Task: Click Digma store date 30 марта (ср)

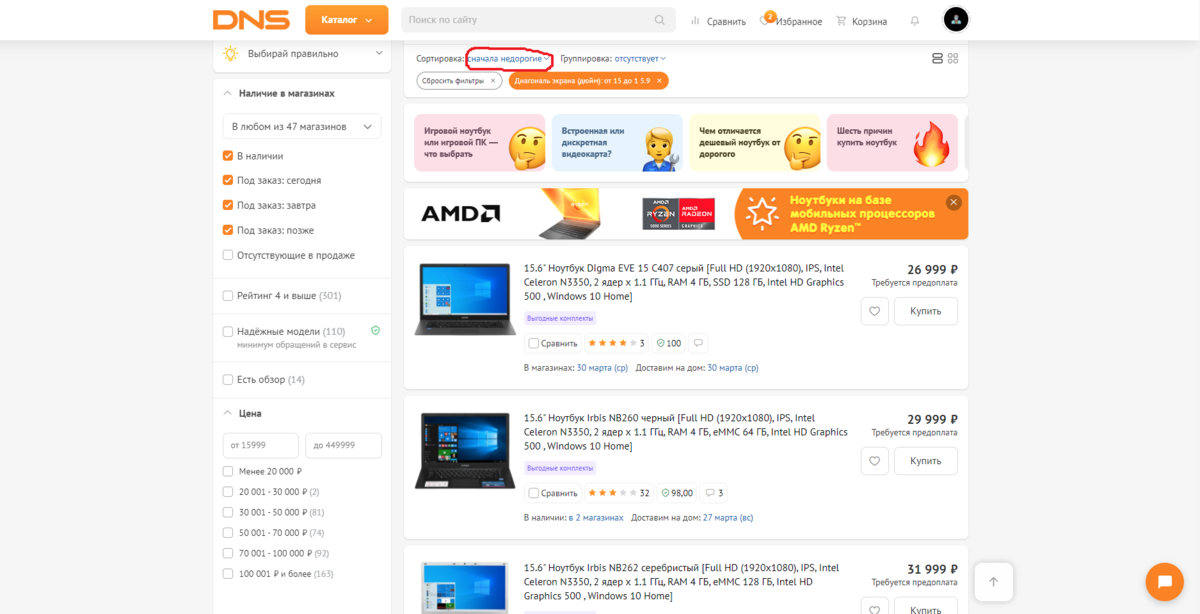Action: coord(602,368)
